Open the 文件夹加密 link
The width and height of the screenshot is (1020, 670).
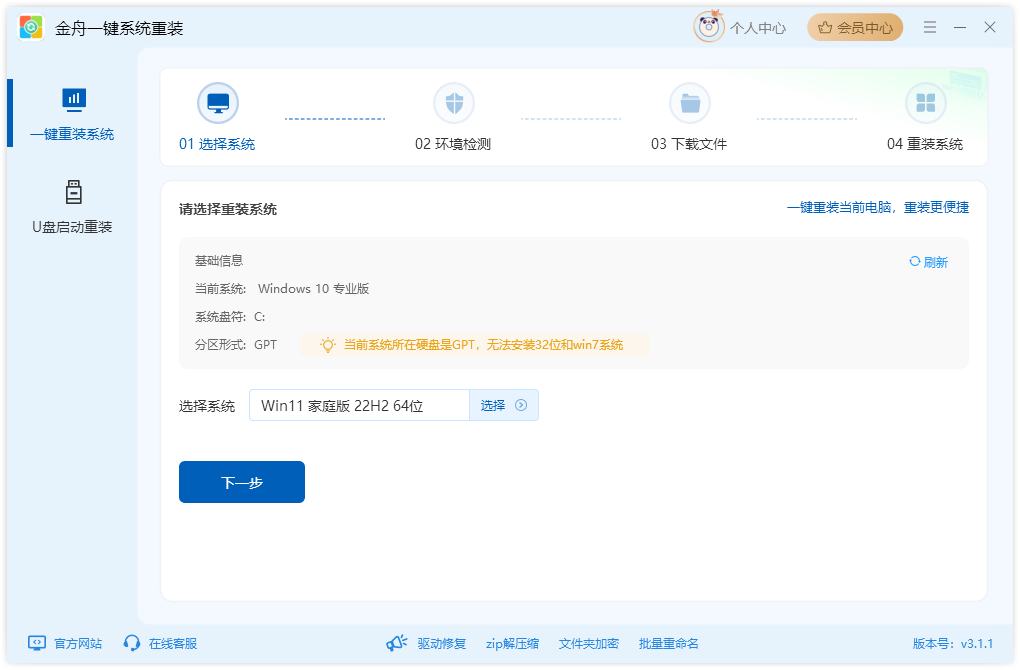[589, 643]
